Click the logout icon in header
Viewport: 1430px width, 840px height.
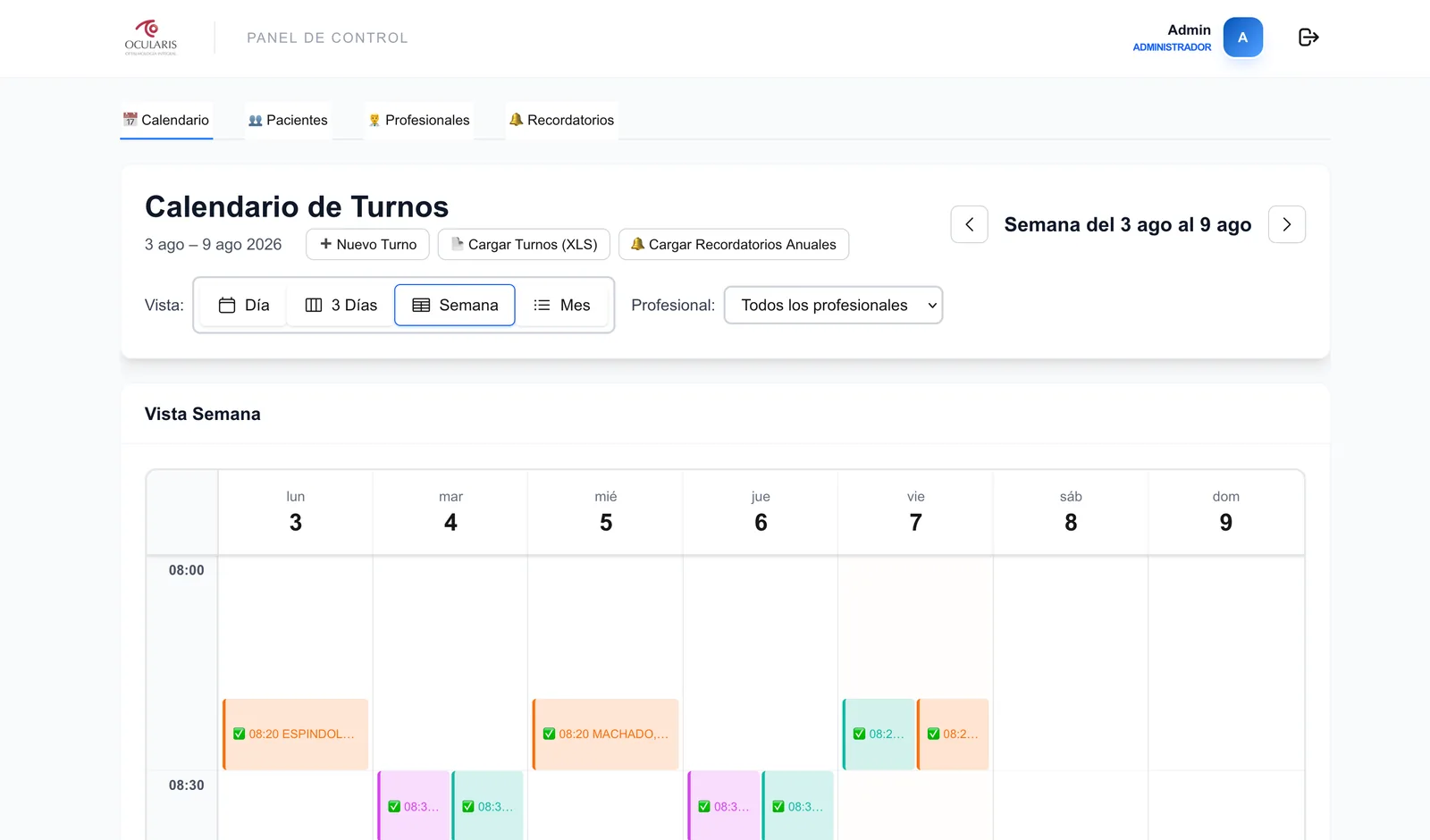tap(1308, 38)
